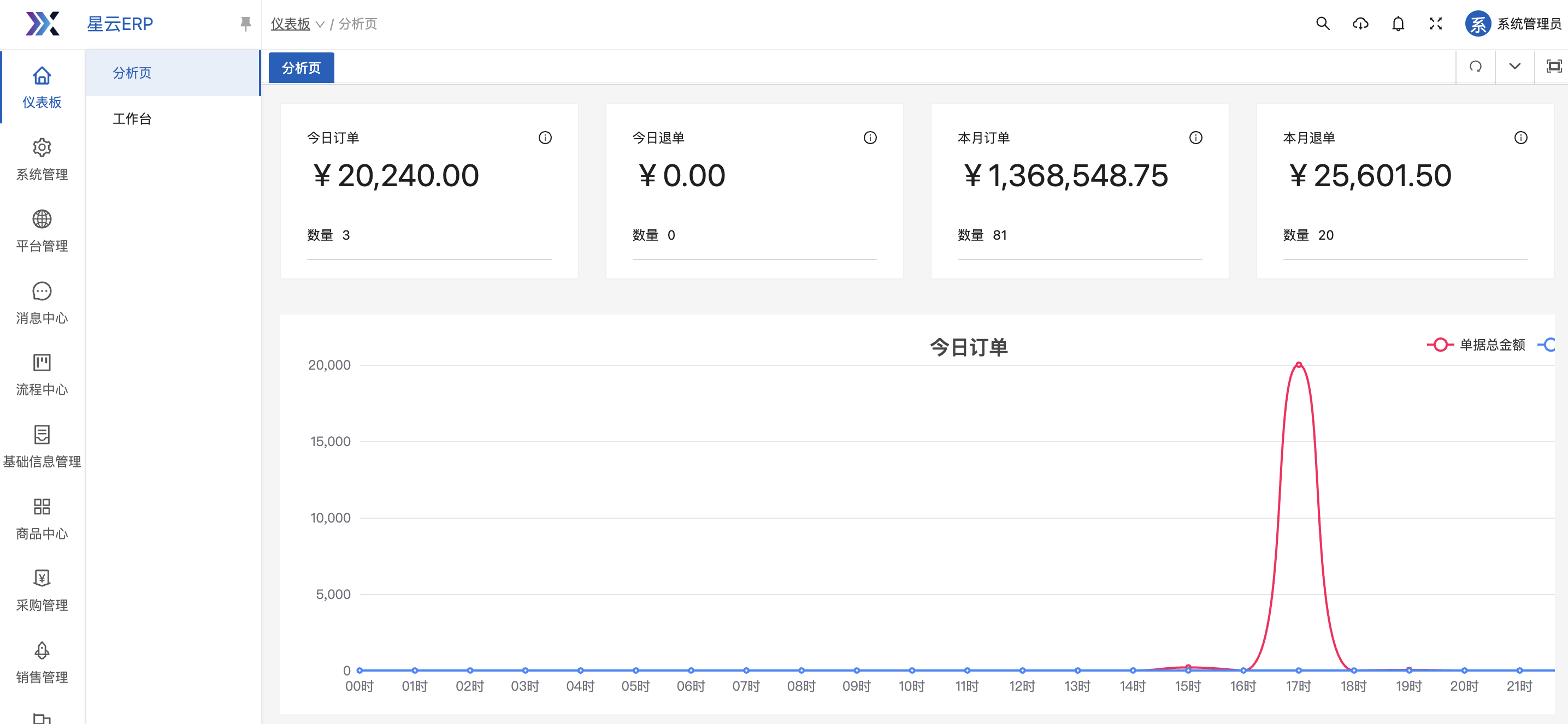Open the tab options chevron dropdown
Viewport: 1568px width, 724px height.
[x=1514, y=66]
